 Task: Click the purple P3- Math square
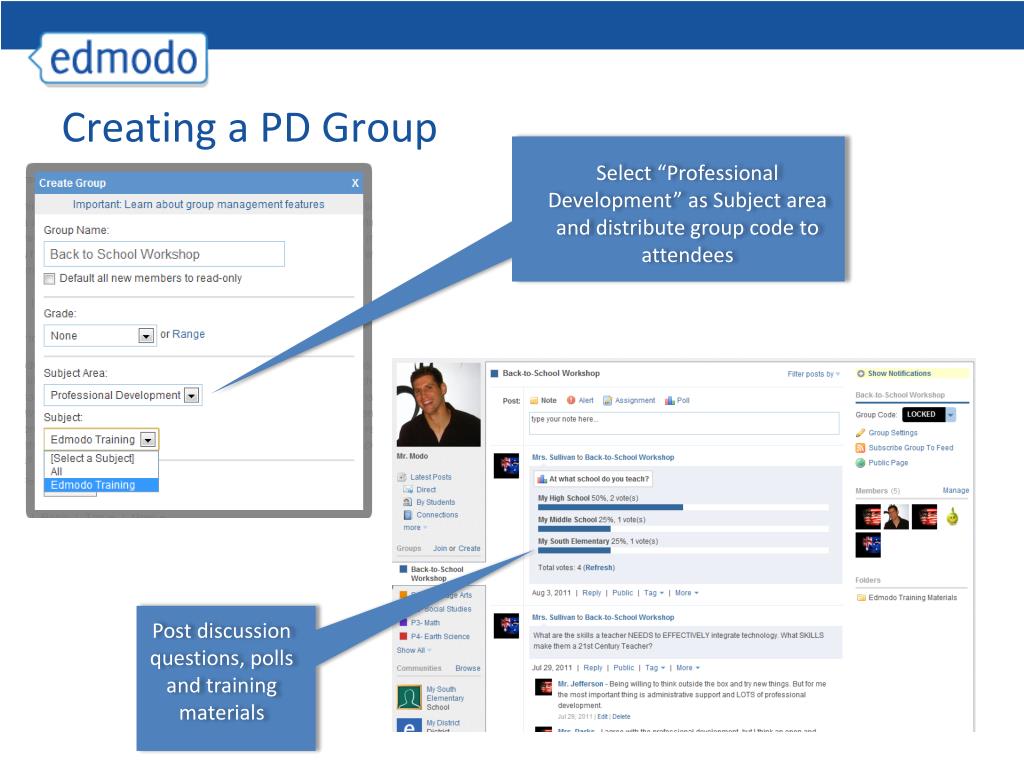tap(404, 622)
